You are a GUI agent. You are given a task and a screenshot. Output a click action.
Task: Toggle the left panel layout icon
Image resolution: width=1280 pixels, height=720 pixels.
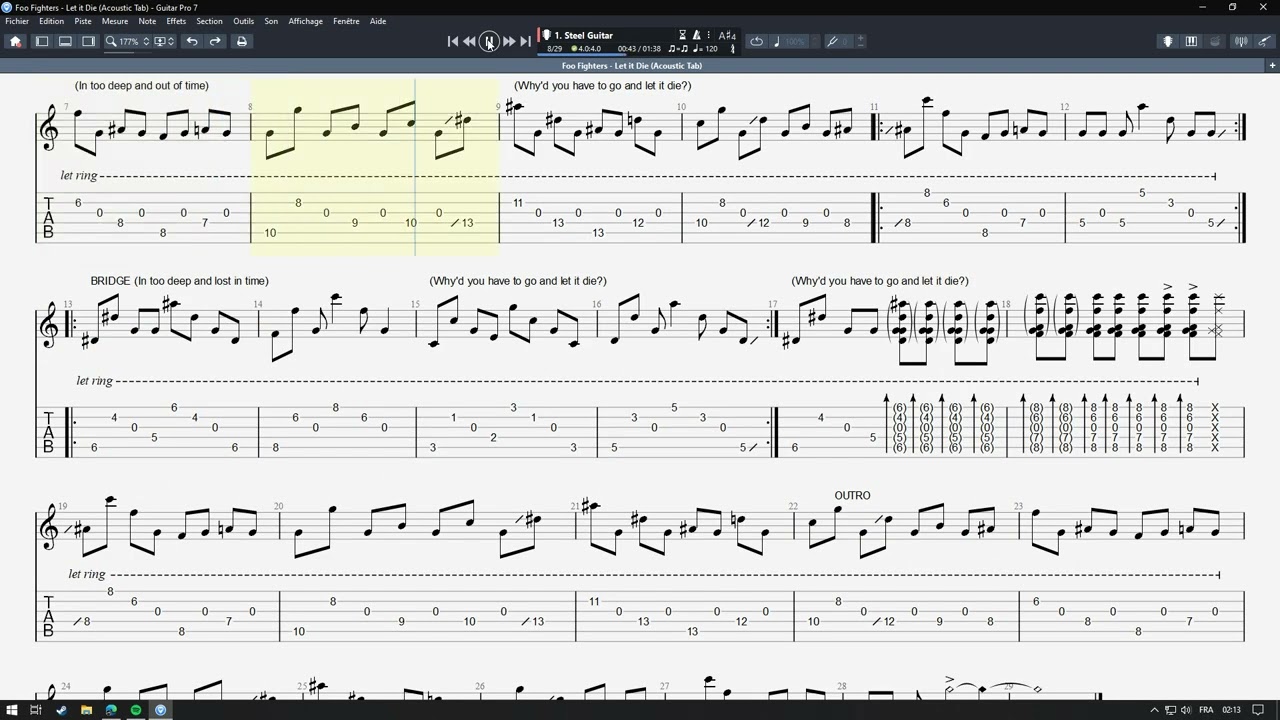pos(42,41)
